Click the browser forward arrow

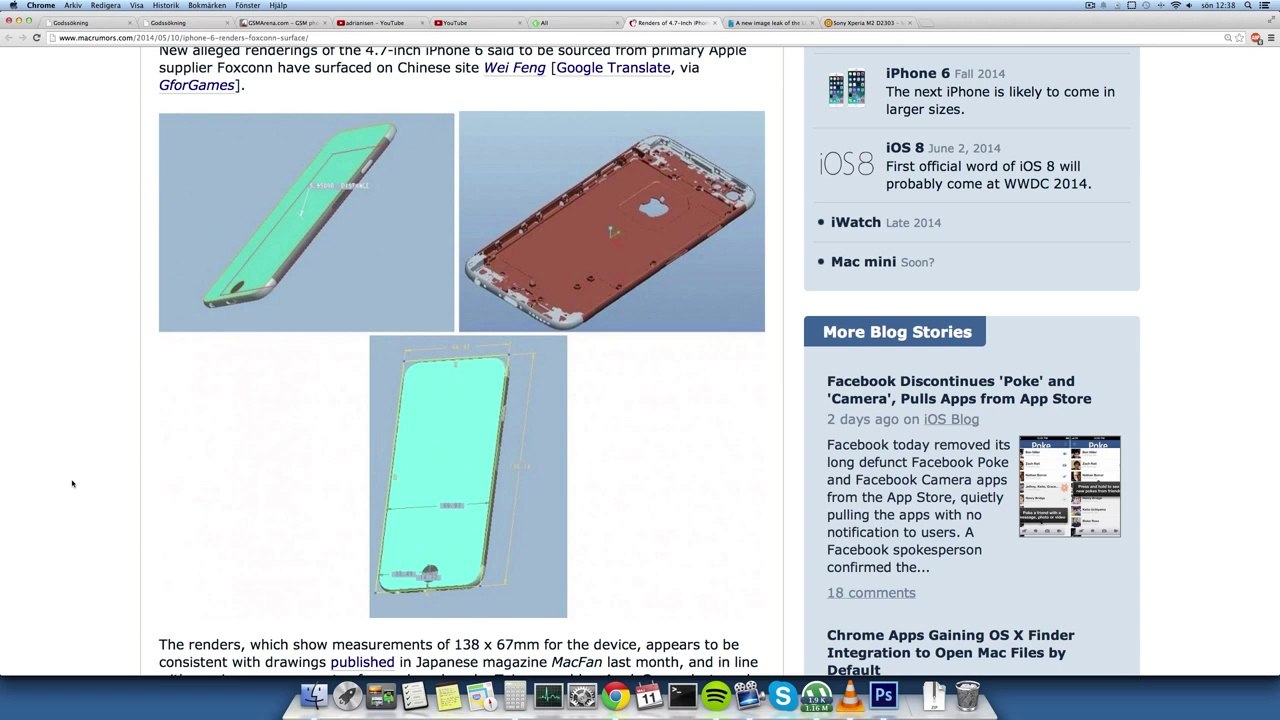[22, 38]
